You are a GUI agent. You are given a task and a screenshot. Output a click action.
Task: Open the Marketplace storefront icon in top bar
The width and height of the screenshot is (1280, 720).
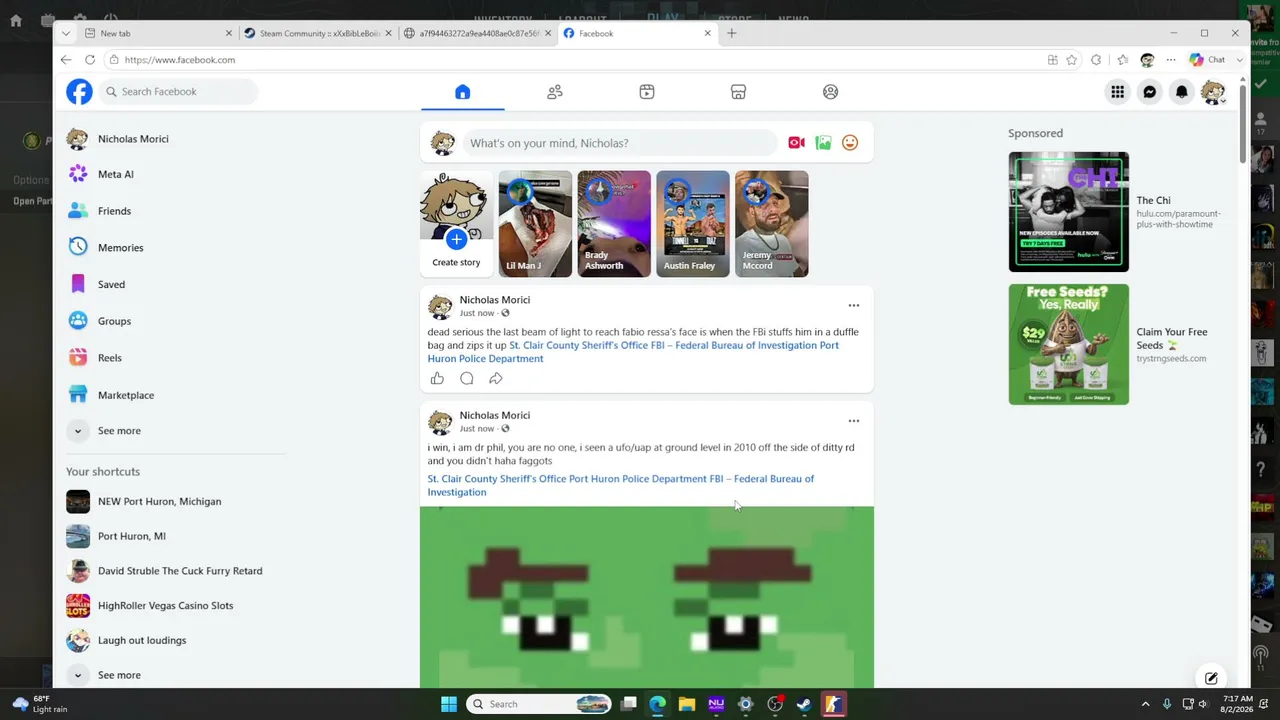point(738,92)
